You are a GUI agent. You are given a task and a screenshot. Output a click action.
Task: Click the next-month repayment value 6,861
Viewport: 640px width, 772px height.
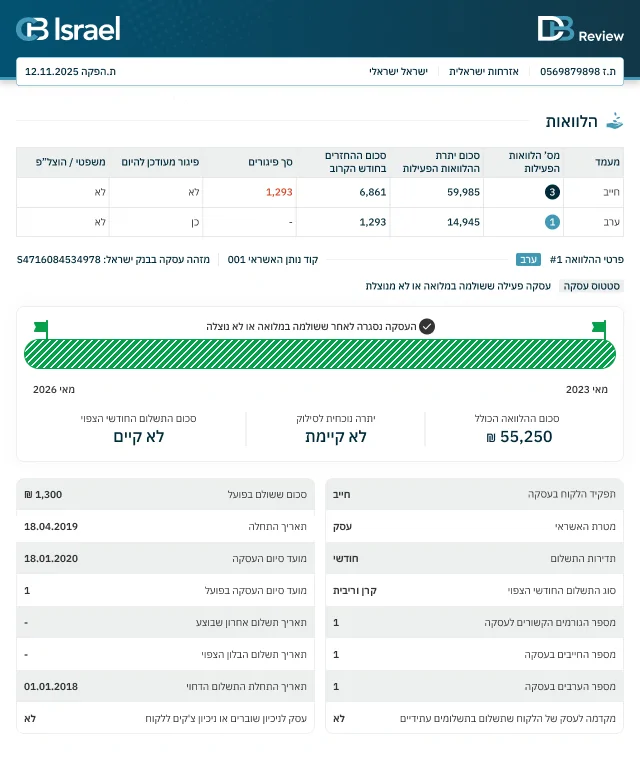373,192
